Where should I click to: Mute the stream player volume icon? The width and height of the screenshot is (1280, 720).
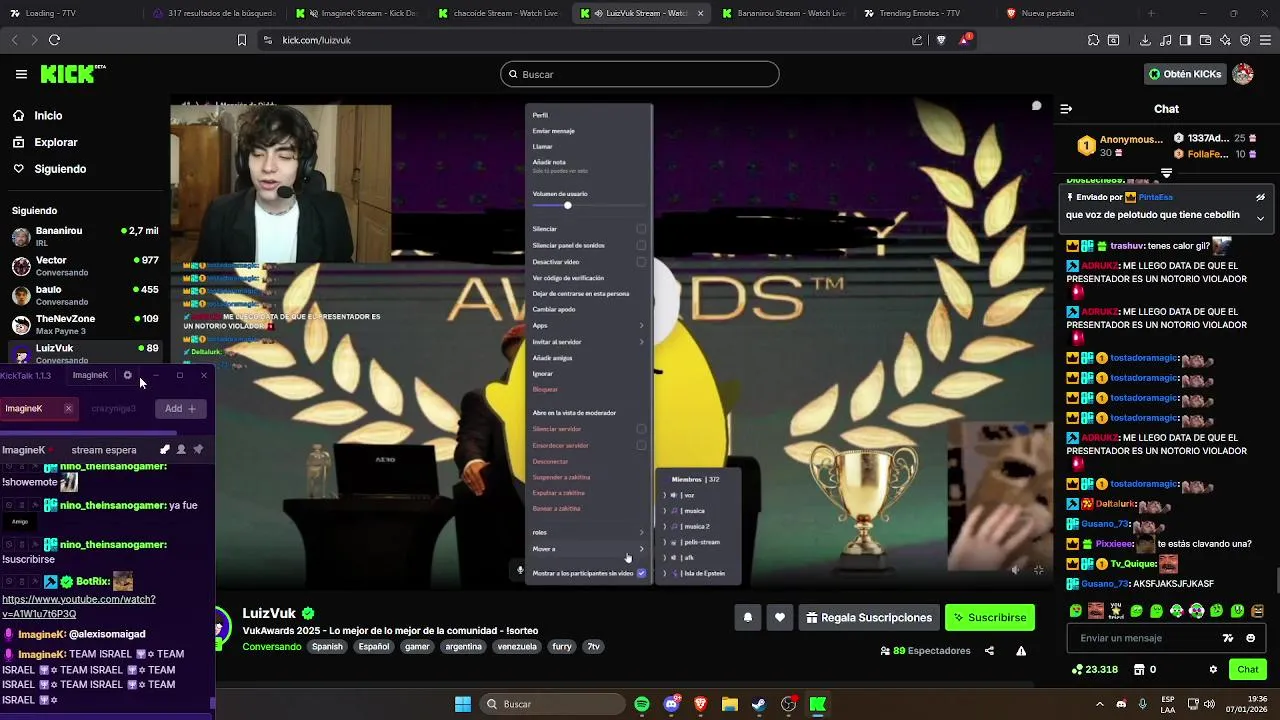click(1014, 570)
